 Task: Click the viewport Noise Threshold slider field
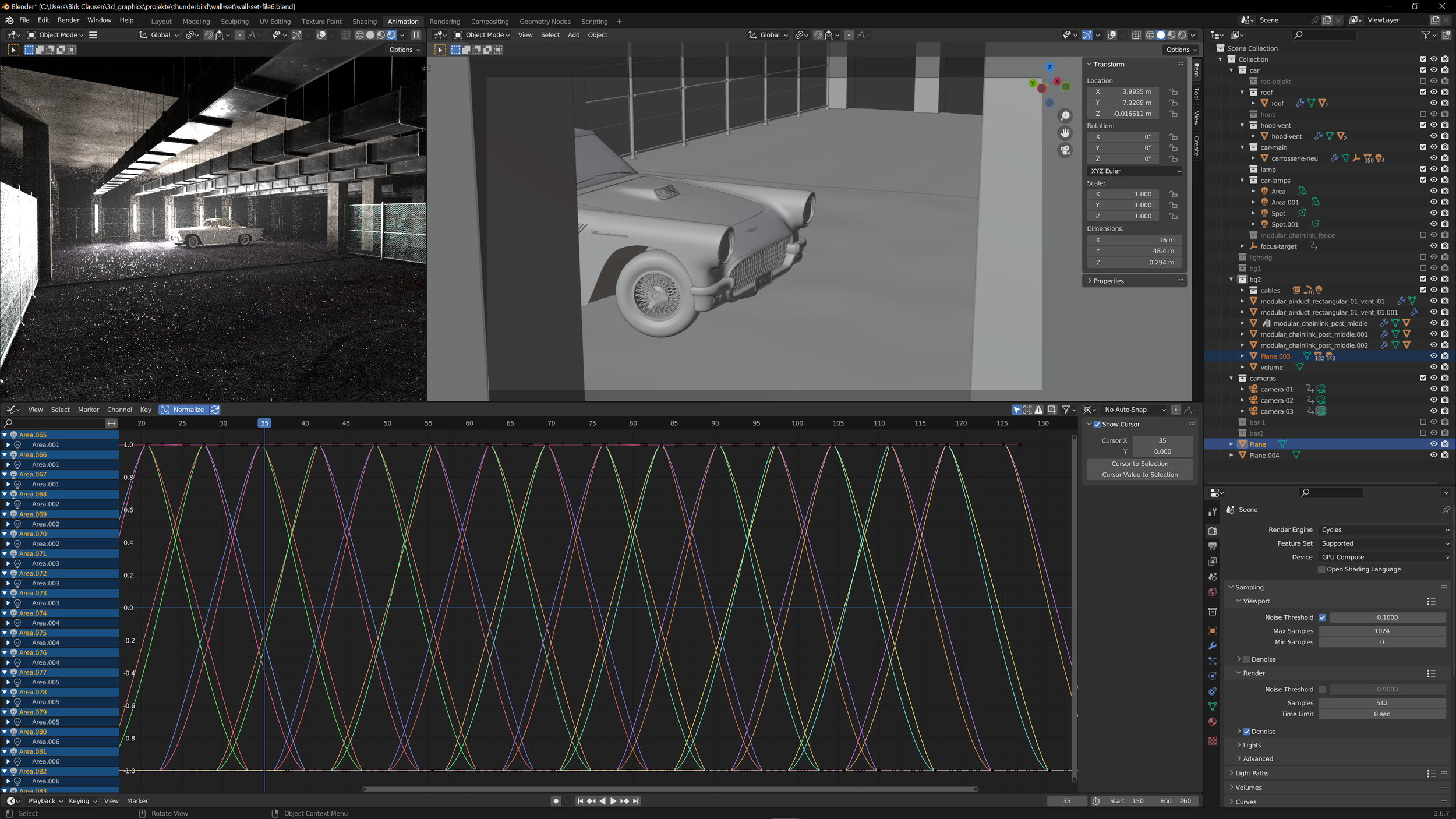1387,617
